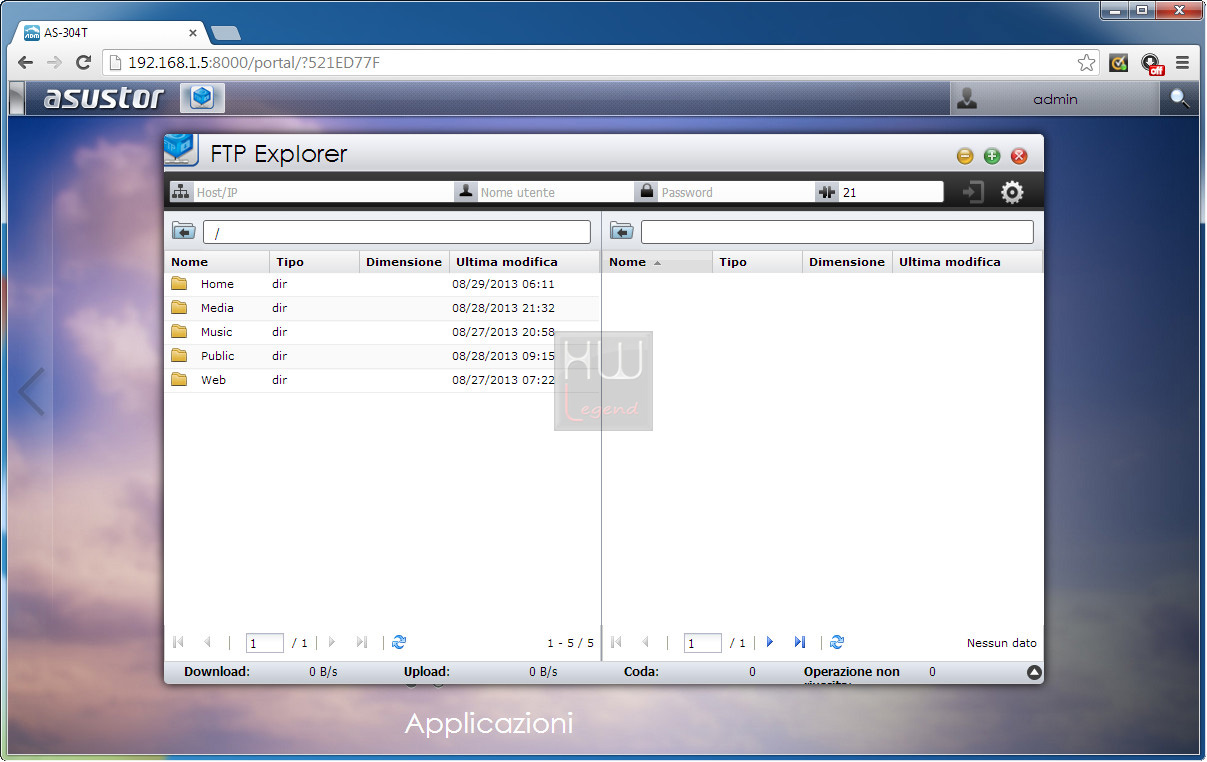Image resolution: width=1207 pixels, height=762 pixels.
Task: Go up a folder in right pane
Action: click(x=621, y=232)
